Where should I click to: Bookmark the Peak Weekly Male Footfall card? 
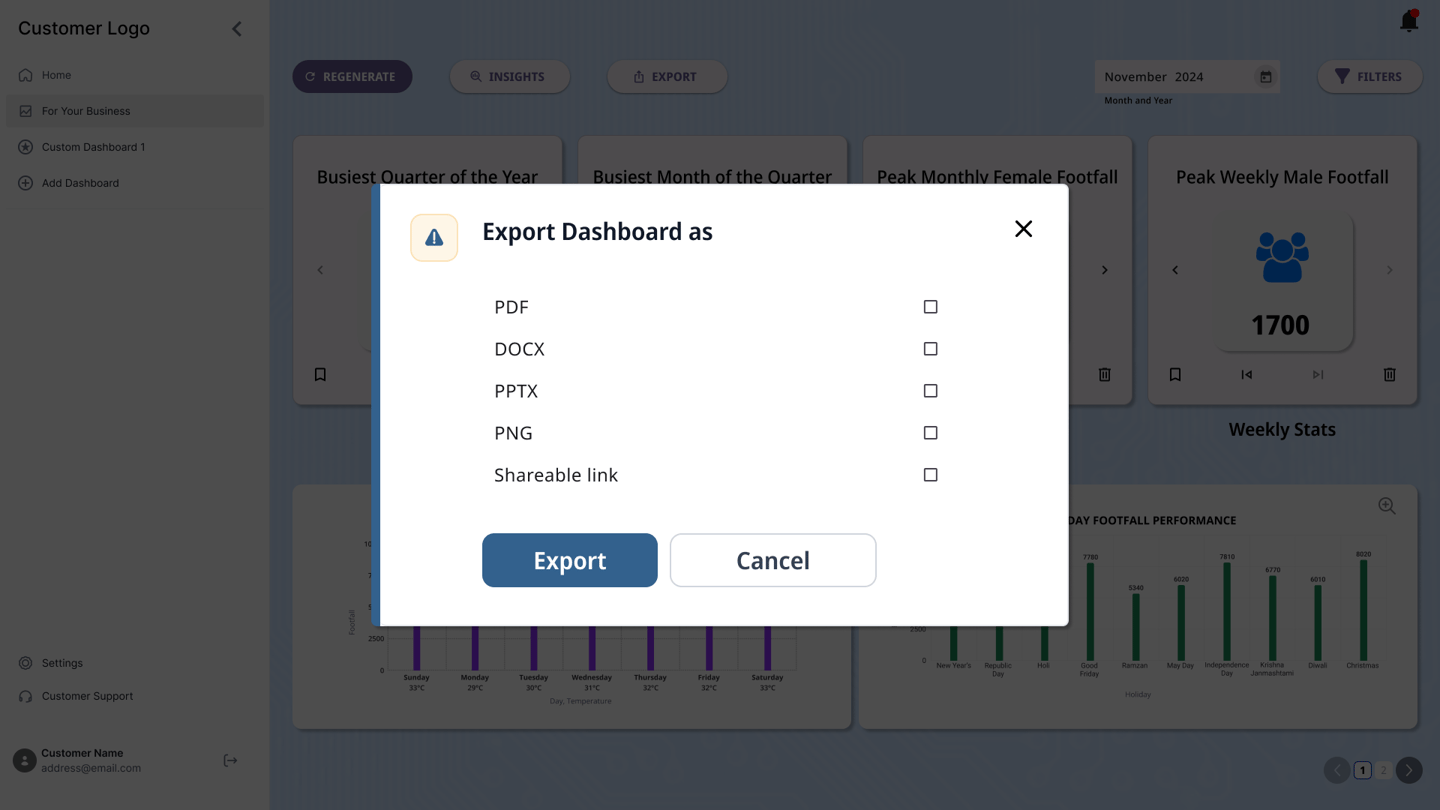coord(1175,375)
